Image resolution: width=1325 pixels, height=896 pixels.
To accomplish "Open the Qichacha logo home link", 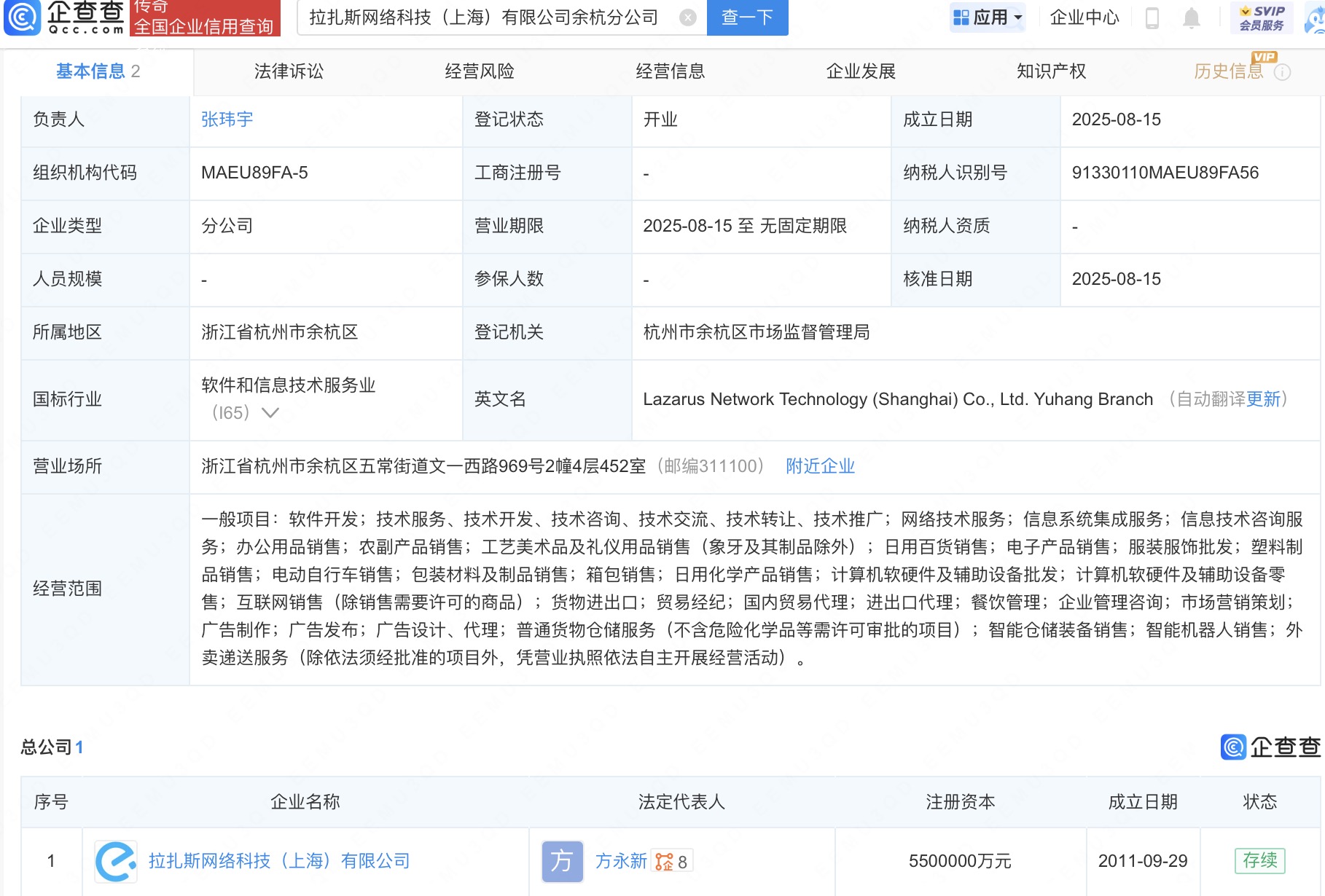I will (x=64, y=17).
